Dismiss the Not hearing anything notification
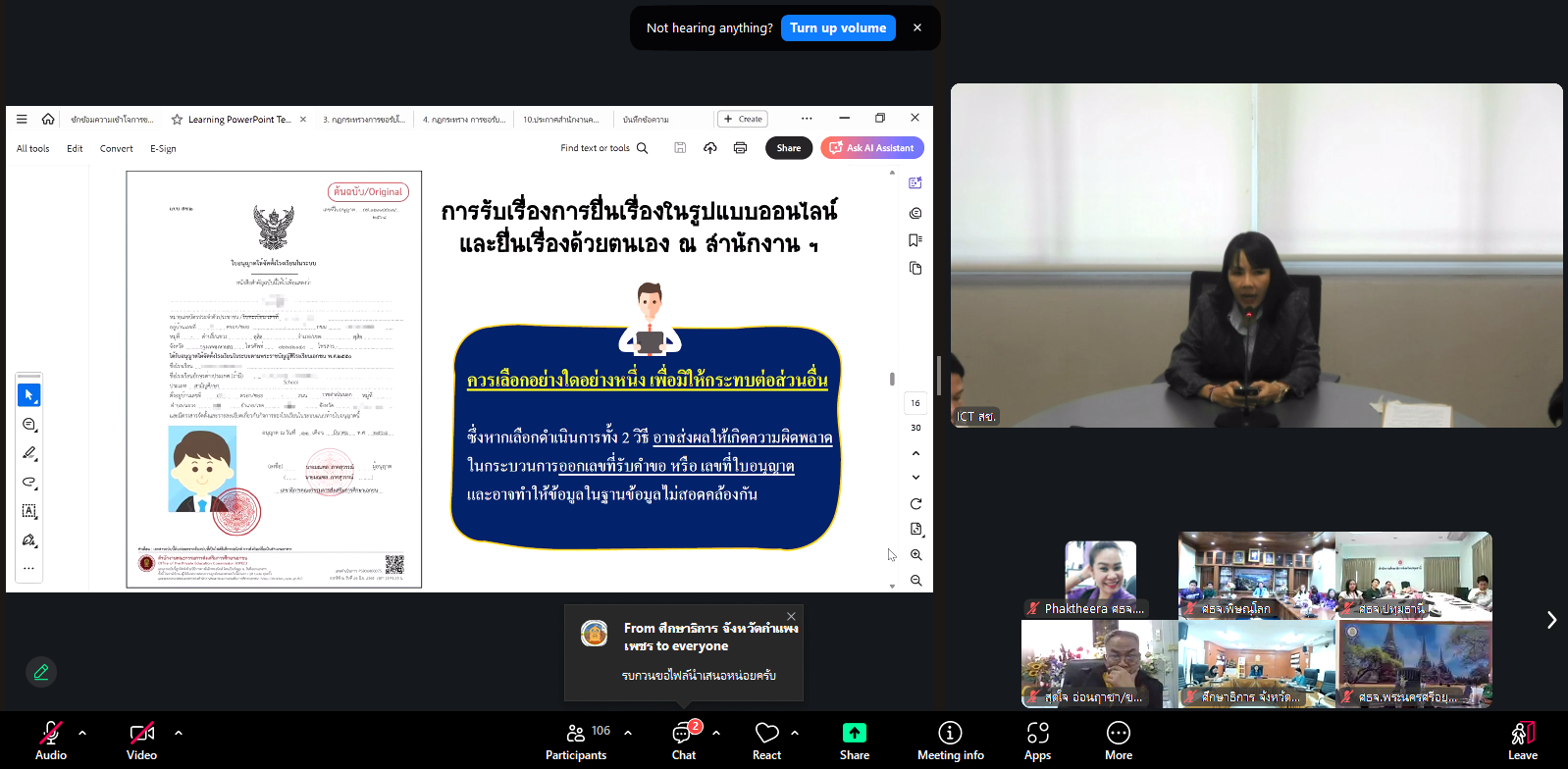The image size is (1568, 769). coord(917,28)
